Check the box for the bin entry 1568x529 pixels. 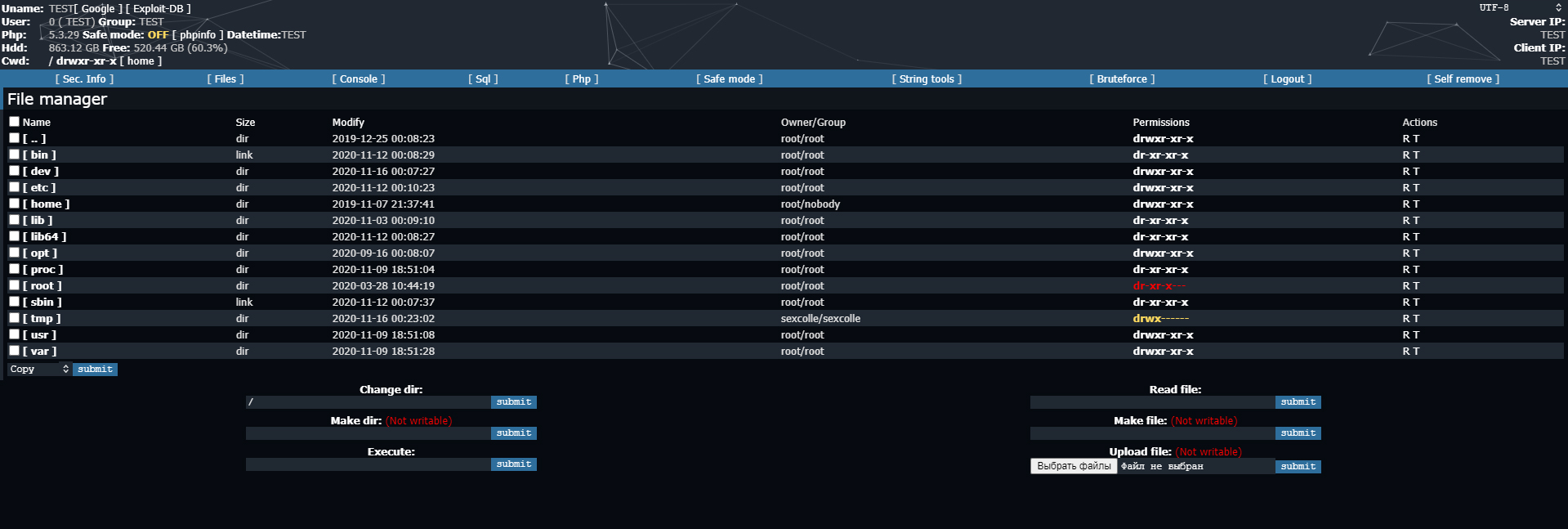coord(14,154)
